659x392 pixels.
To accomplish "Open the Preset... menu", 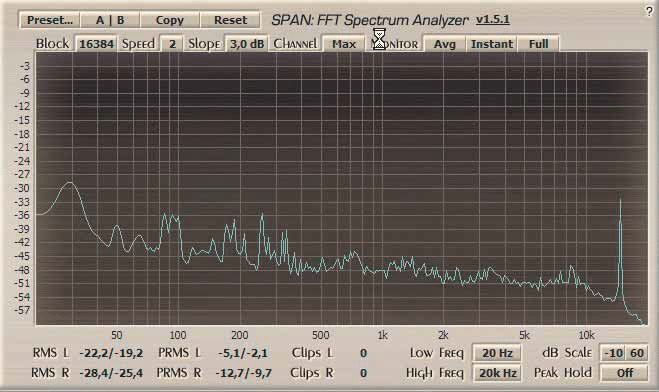I will click(x=50, y=20).
